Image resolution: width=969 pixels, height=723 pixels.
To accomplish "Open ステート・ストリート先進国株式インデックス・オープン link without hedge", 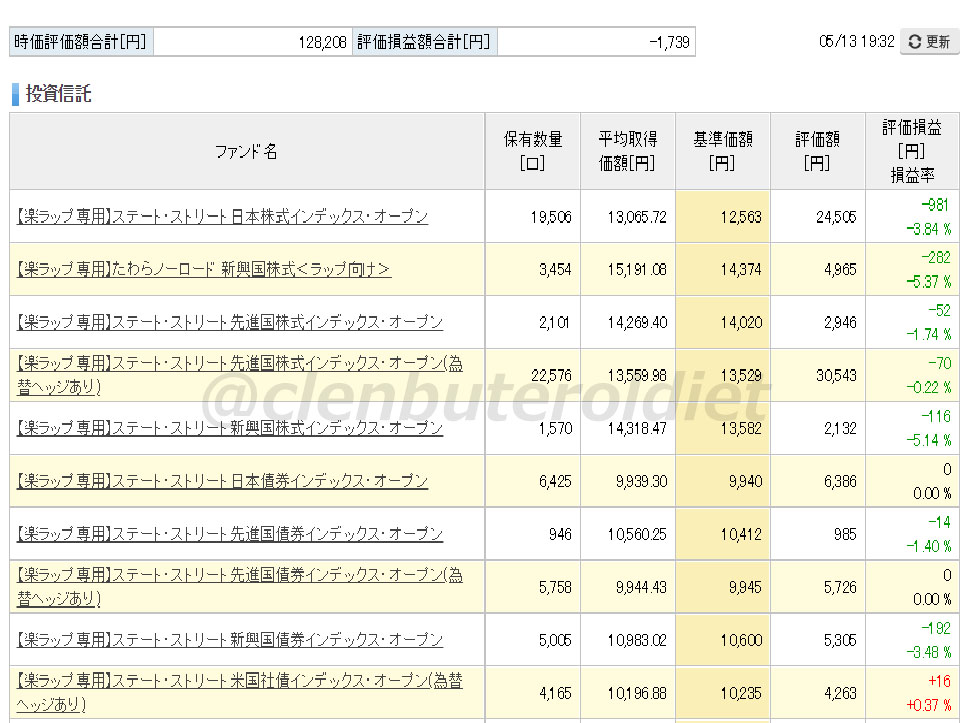I will (x=230, y=323).
